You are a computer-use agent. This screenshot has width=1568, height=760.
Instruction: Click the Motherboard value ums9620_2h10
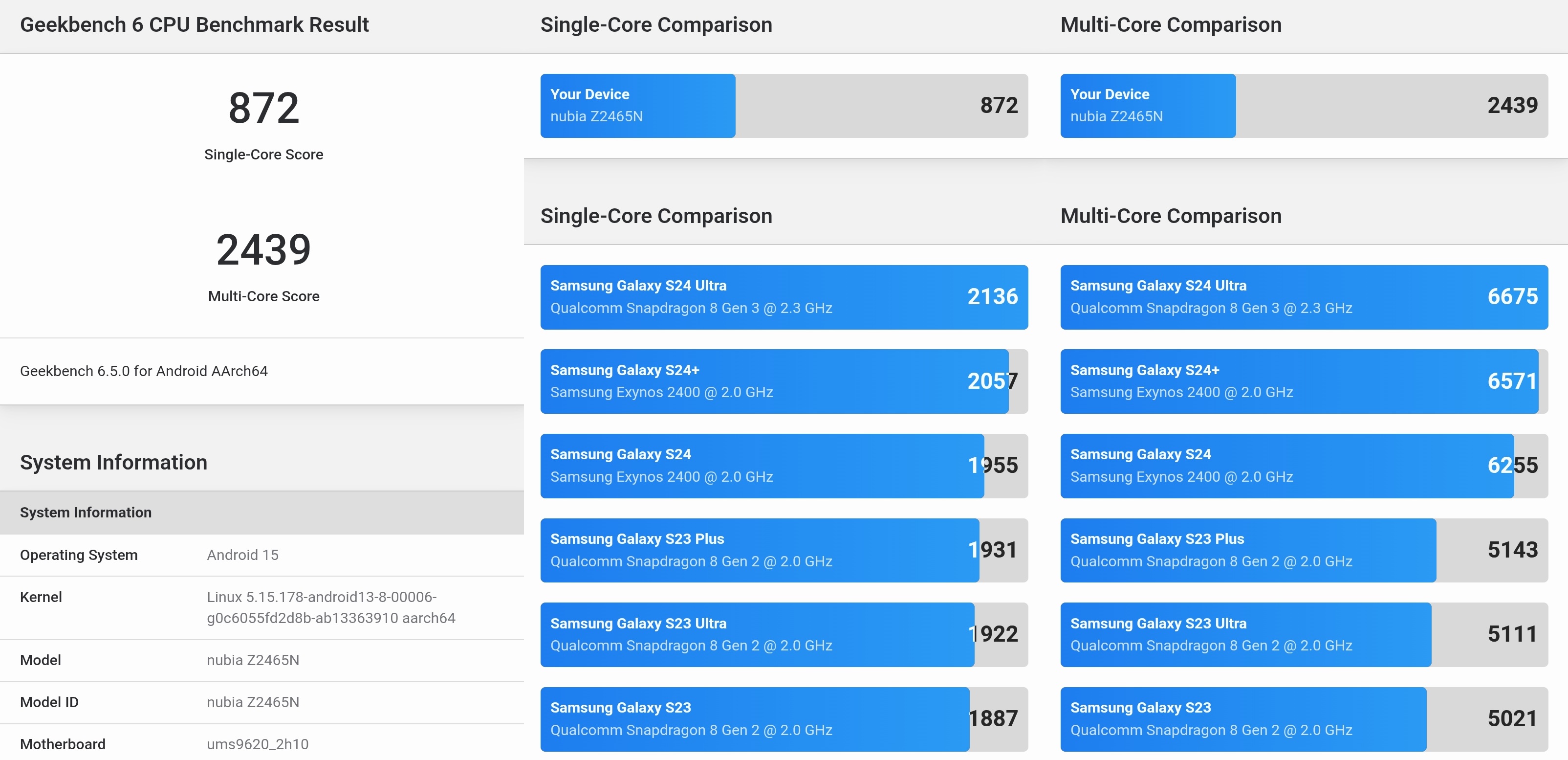tap(258, 743)
